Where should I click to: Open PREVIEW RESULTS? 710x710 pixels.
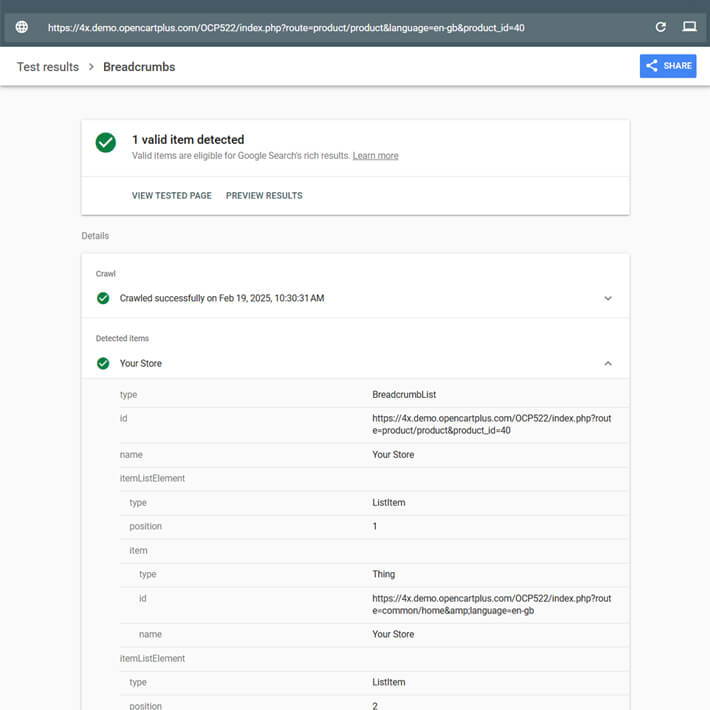(x=264, y=196)
